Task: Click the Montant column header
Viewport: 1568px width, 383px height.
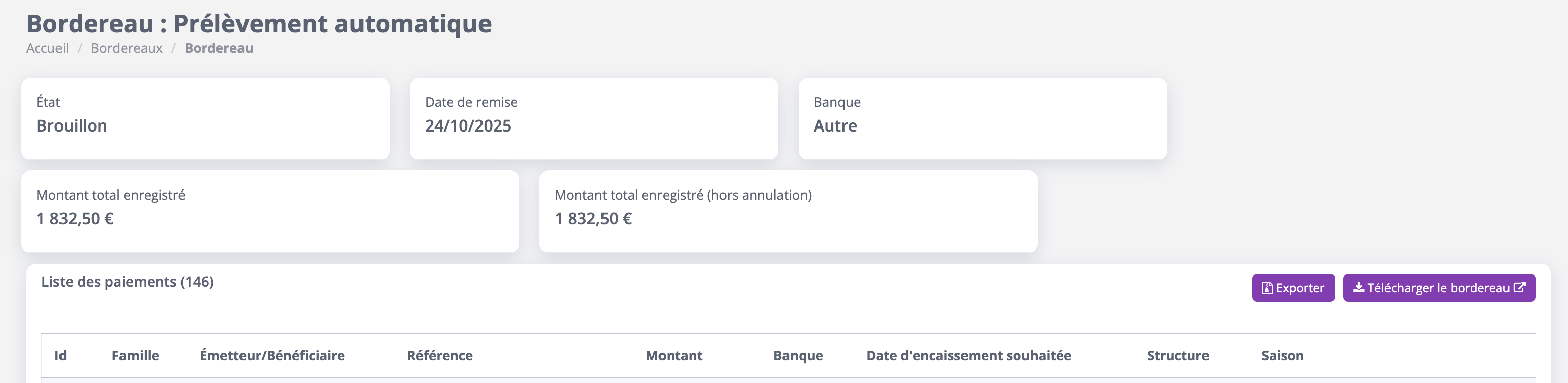Action: click(674, 356)
